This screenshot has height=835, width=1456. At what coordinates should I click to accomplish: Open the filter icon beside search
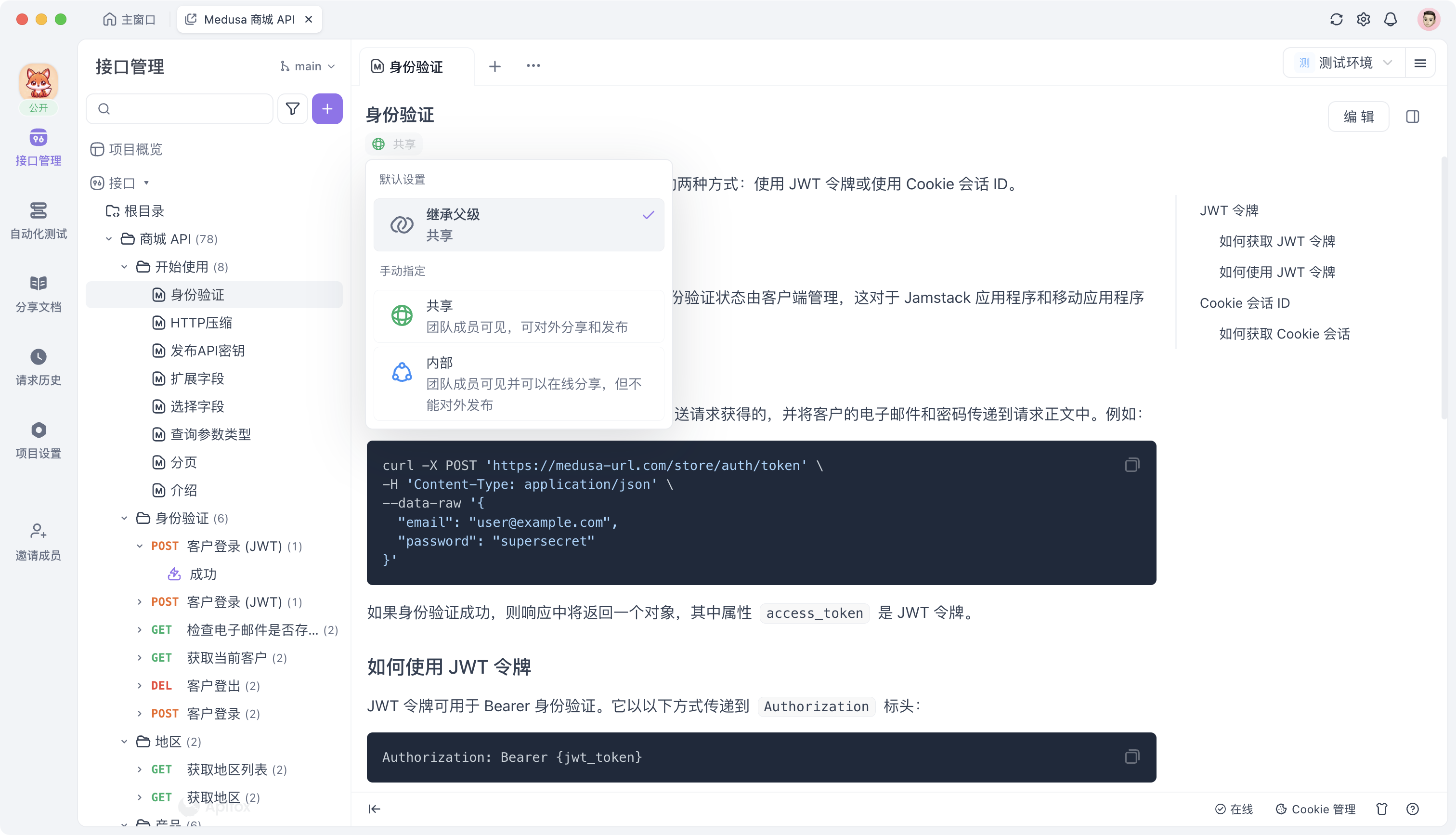pos(292,108)
